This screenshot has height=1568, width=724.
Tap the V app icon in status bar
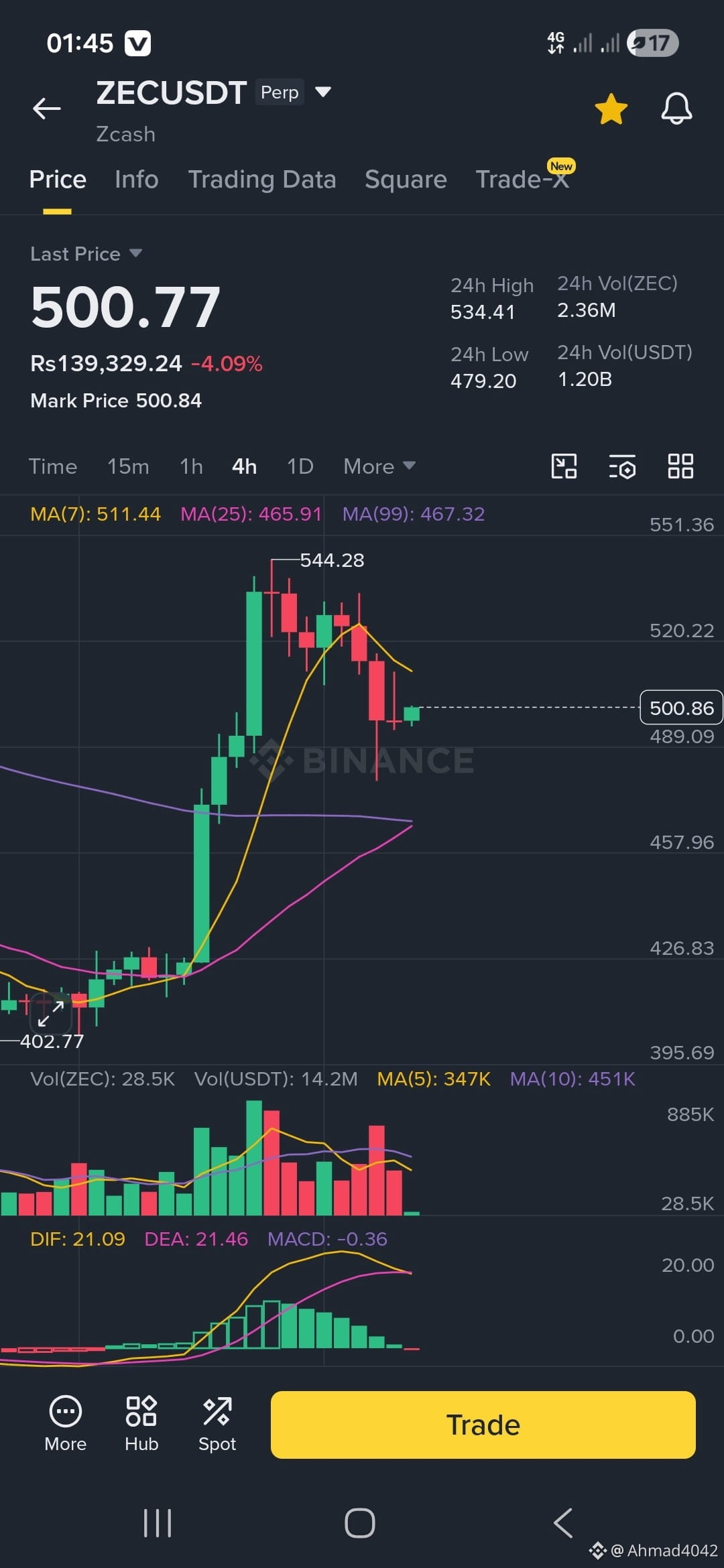[x=138, y=44]
